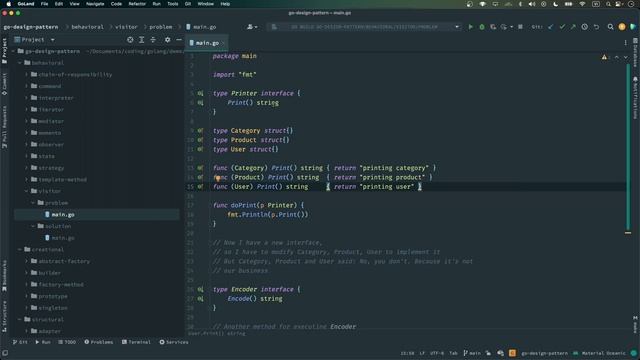Open the orange user avatar icon in the toolbar
This screenshot has width=640, height=360.
(x=622, y=27)
